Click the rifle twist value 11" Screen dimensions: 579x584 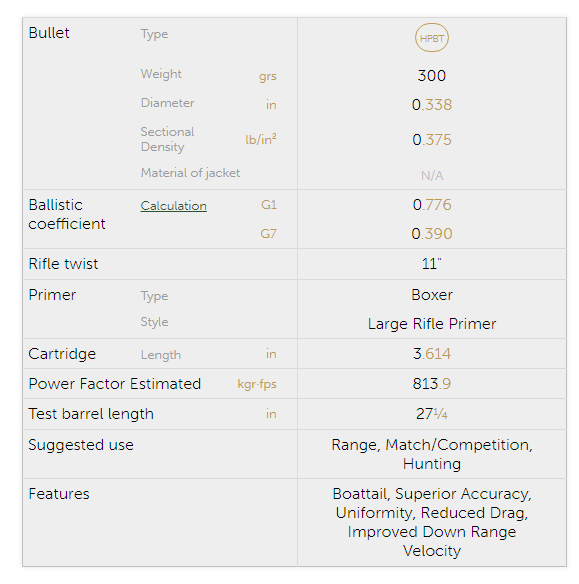(x=432, y=264)
